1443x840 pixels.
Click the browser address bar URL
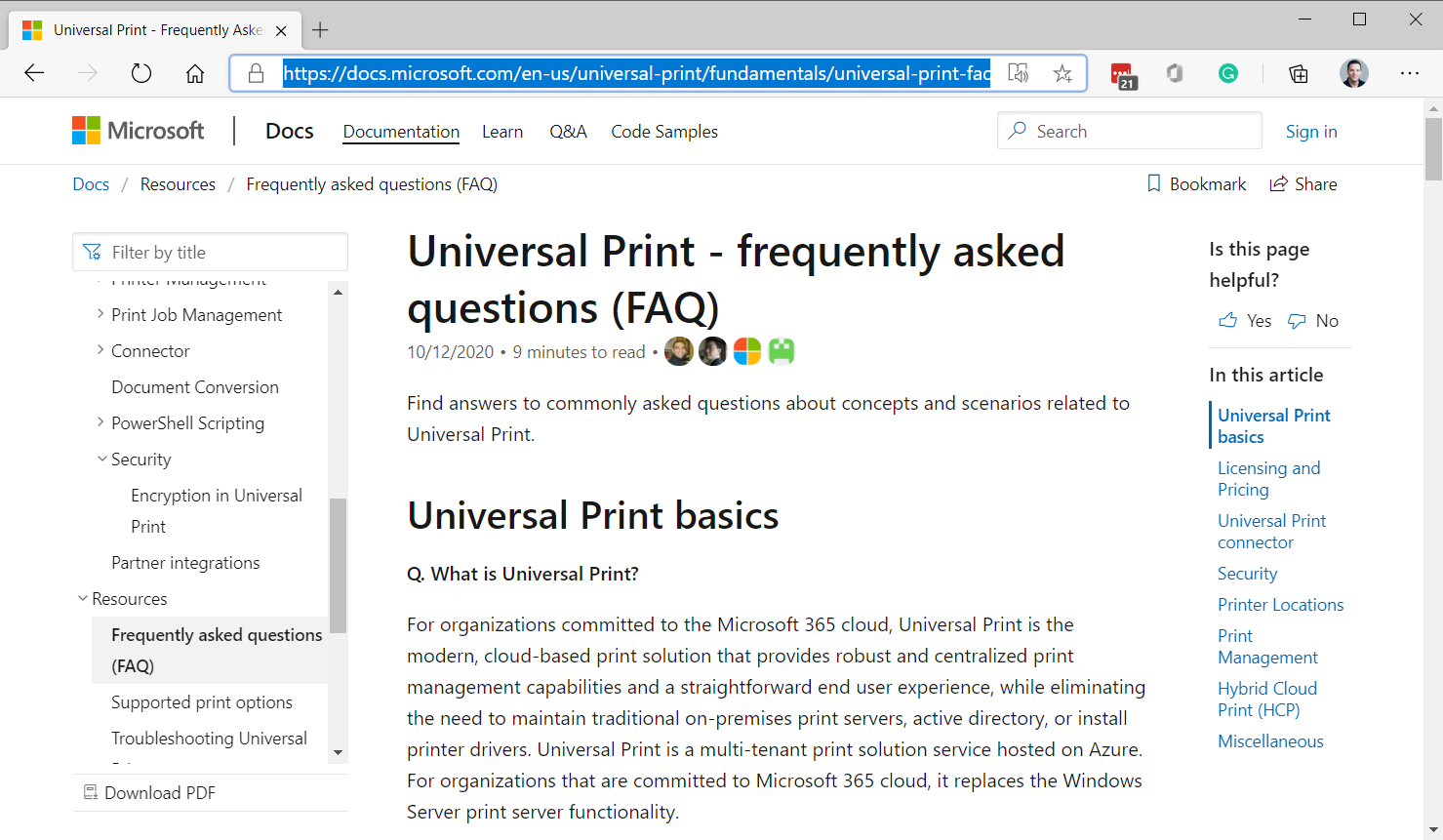[x=637, y=73]
